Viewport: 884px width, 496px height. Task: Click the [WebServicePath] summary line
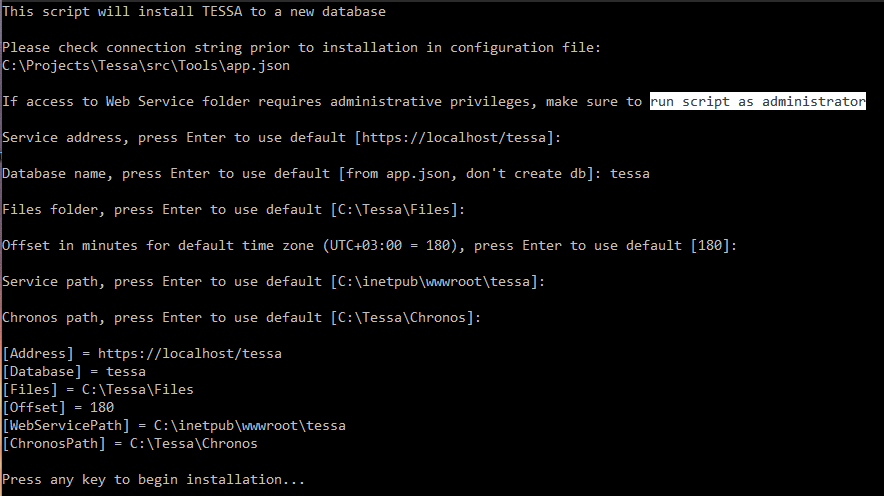pos(174,426)
